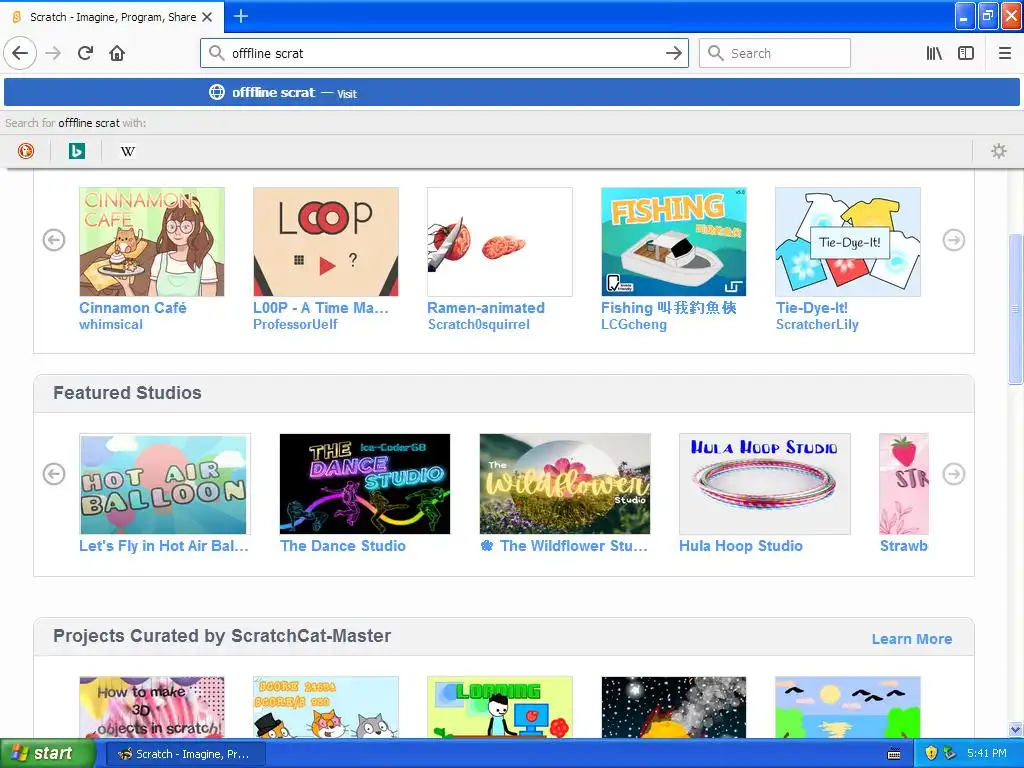The image size is (1024, 768).
Task: Open The Wildflower Studio thumbnail
Action: click(565, 484)
